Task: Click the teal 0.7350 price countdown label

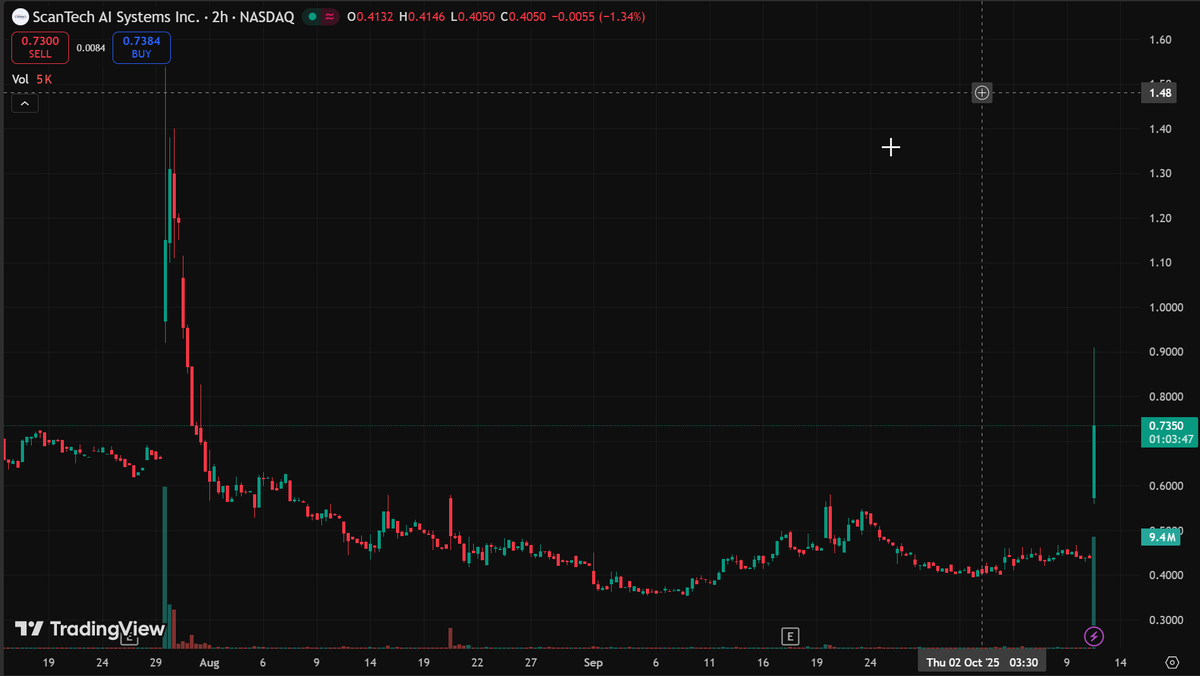Action: point(1168,430)
